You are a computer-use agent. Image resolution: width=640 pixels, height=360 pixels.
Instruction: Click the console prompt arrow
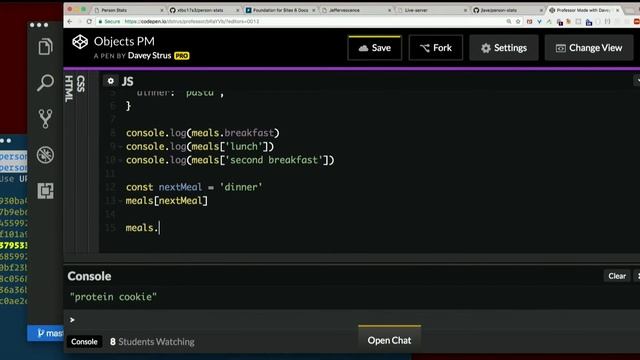tap(72, 320)
